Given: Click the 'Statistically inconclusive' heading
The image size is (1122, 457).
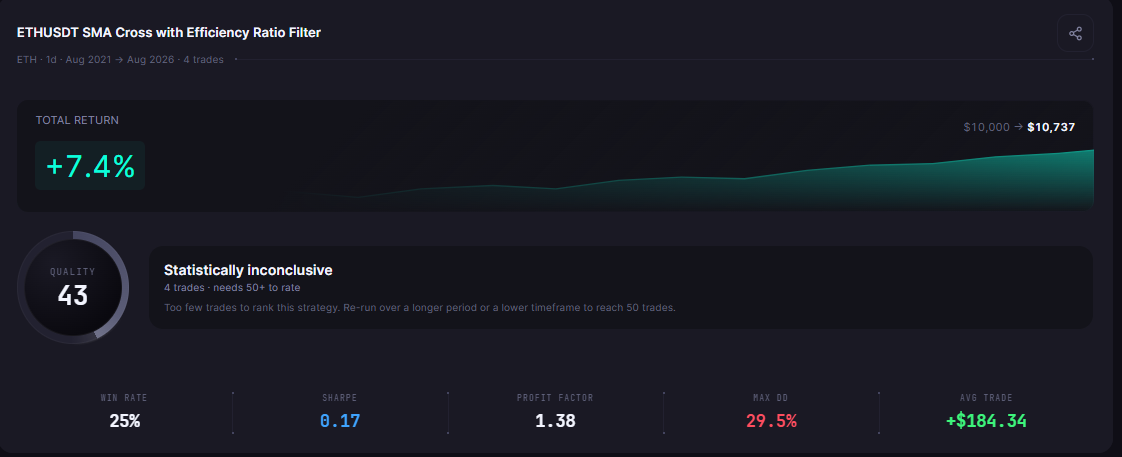Looking at the screenshot, I should coord(248,270).
